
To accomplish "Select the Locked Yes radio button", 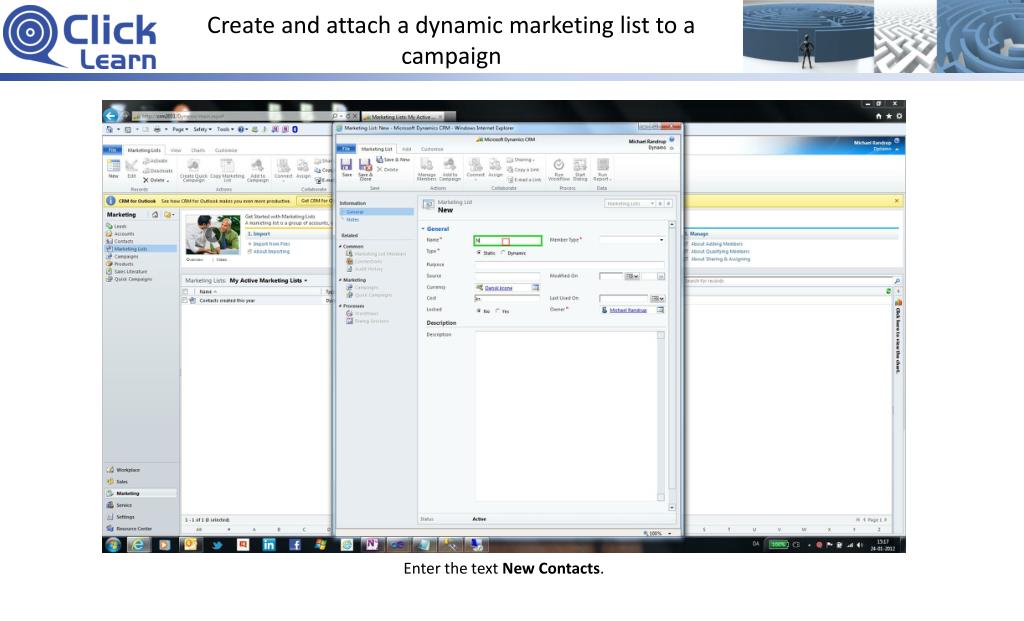I will click(x=498, y=311).
